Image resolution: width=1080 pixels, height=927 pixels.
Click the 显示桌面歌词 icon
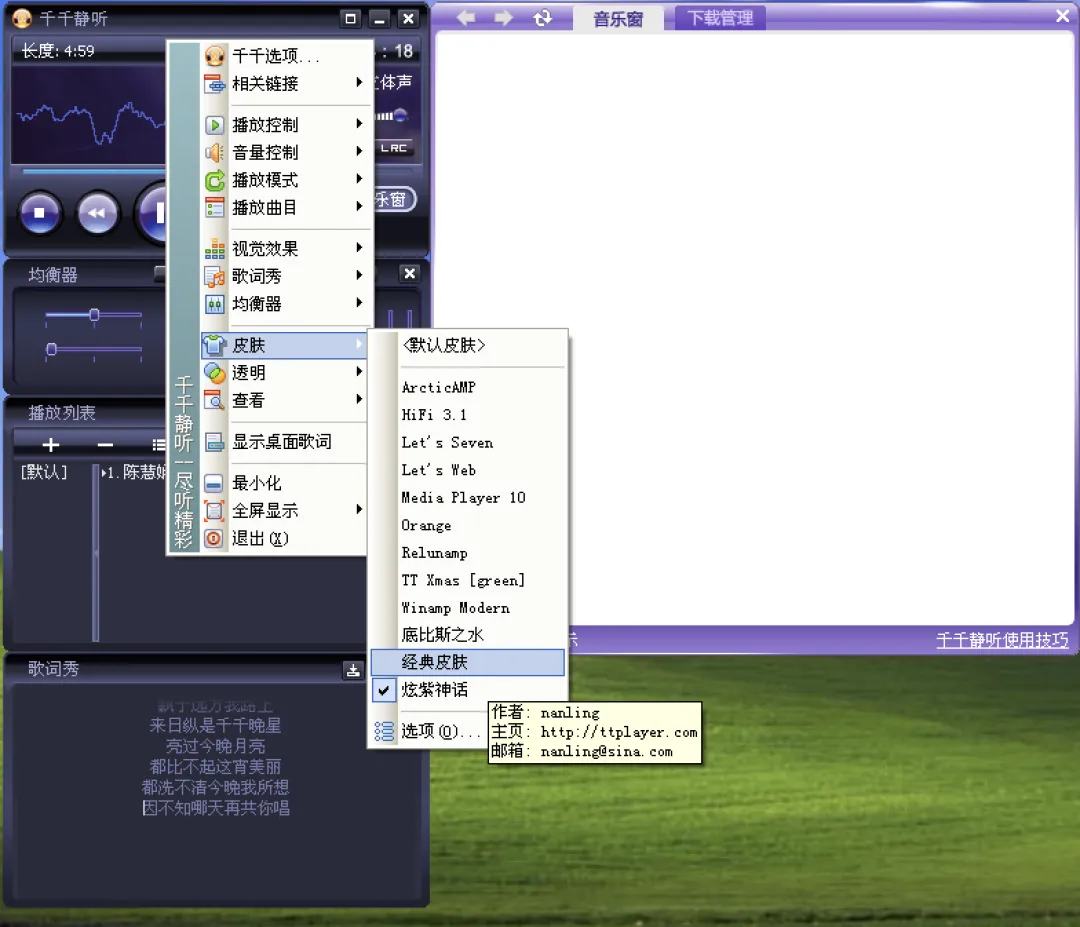pyautogui.click(x=214, y=441)
